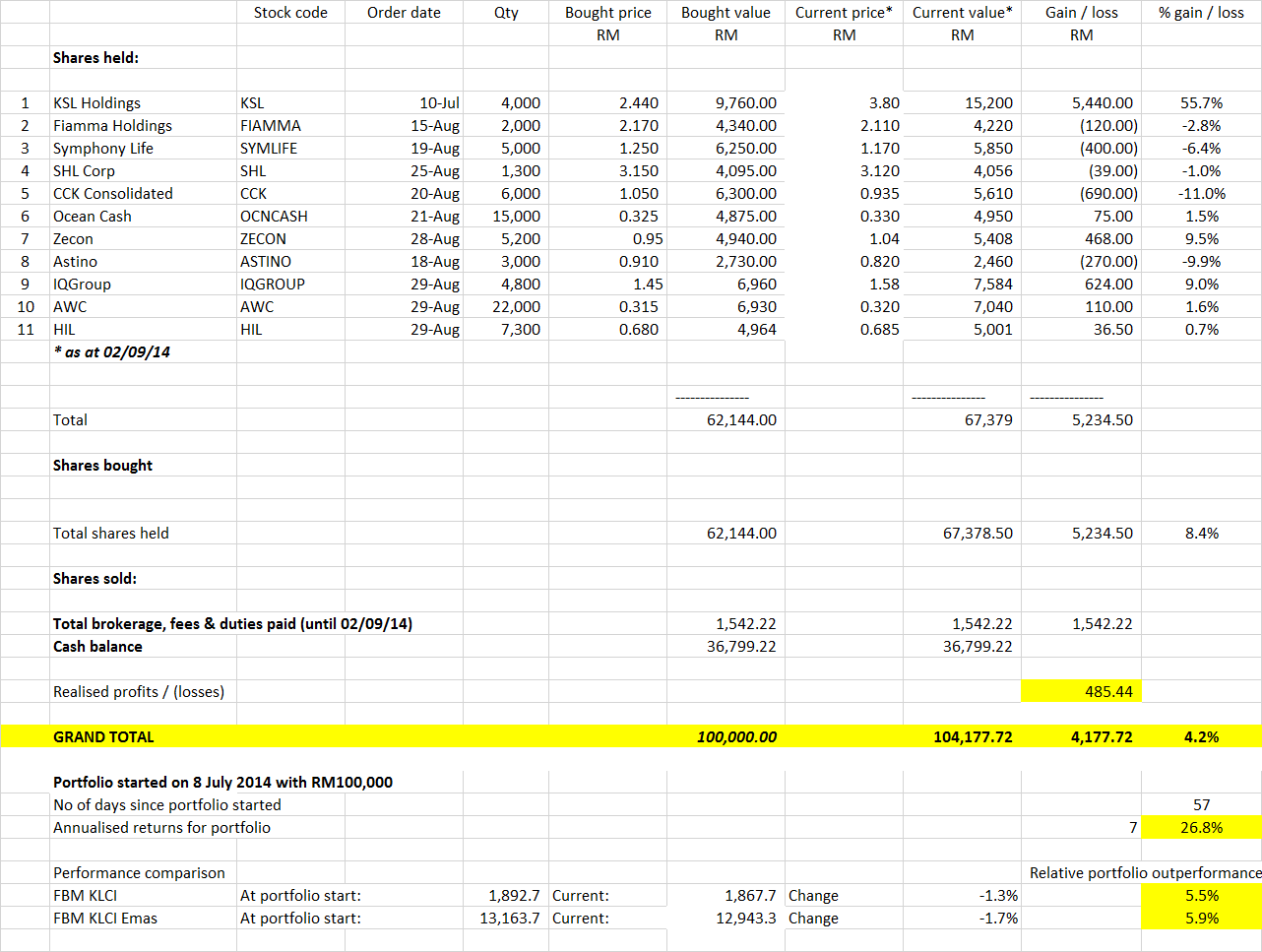Click the '* as at 02/09/14' note

tap(111, 351)
